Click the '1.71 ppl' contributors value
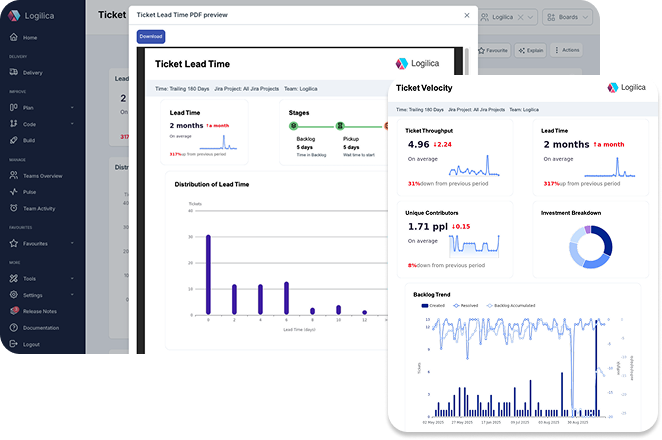Screen dimensions: 662x440 tap(427, 227)
